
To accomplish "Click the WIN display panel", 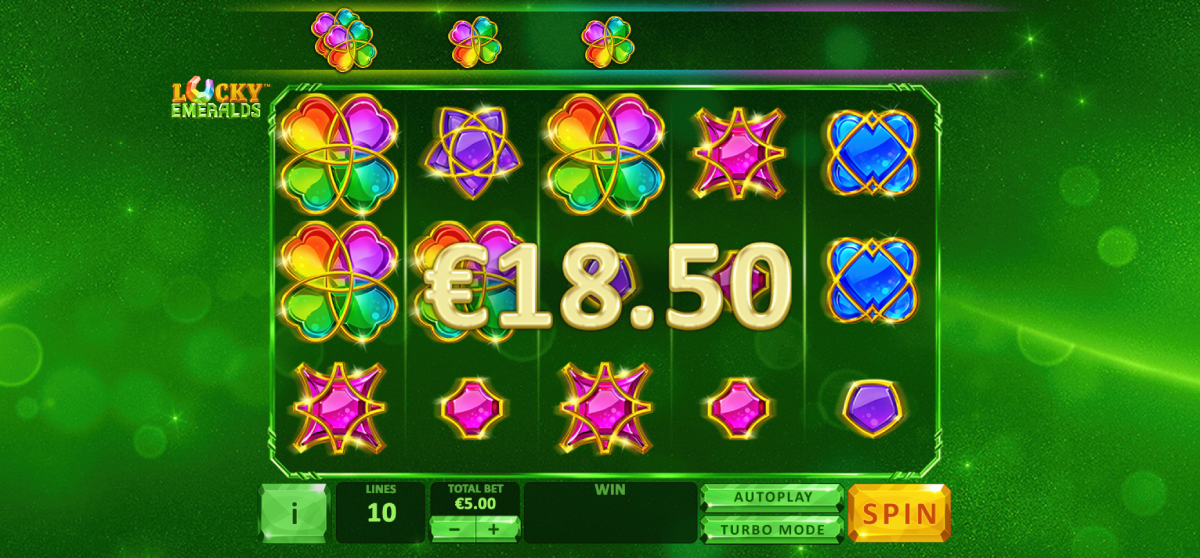I will 610,513.
